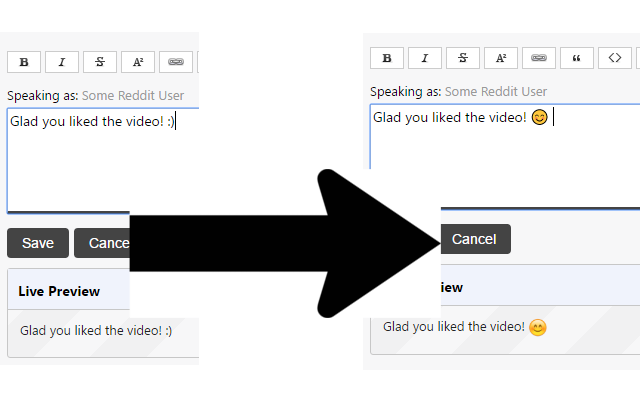Open "Some Reddit User" in the right panel
This screenshot has height=400, width=640.
(496, 92)
